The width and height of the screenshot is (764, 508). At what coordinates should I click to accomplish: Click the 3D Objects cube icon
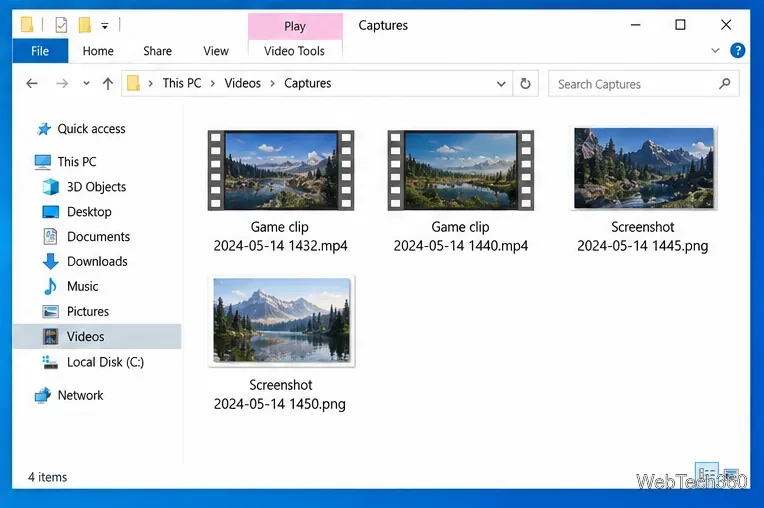(x=51, y=187)
